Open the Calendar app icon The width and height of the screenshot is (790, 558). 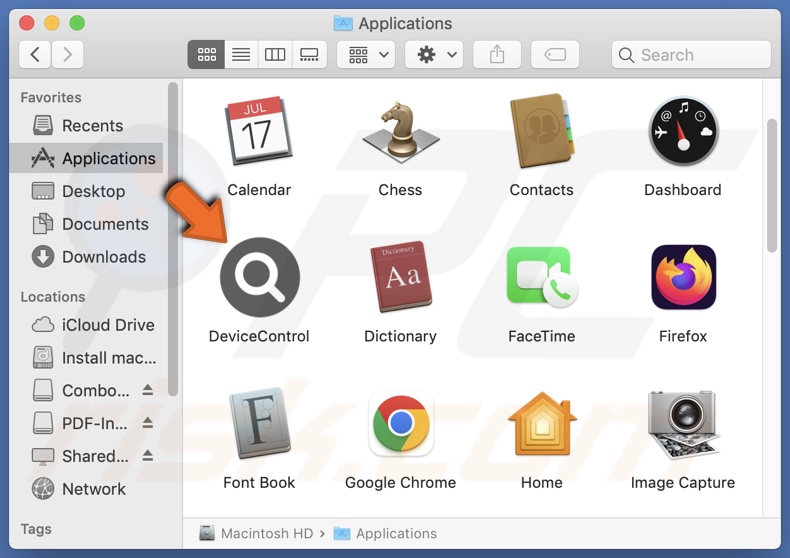(x=258, y=131)
